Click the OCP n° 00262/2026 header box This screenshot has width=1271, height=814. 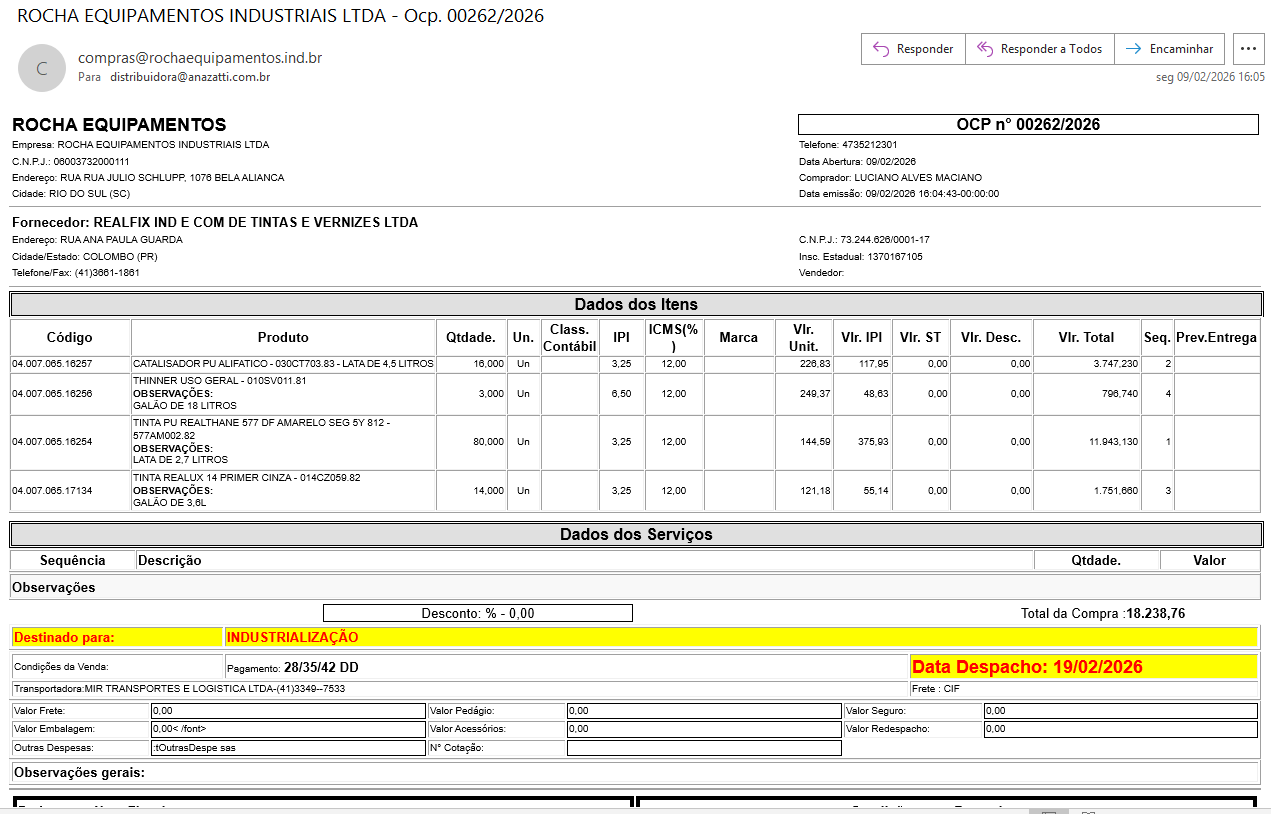tap(1028, 125)
